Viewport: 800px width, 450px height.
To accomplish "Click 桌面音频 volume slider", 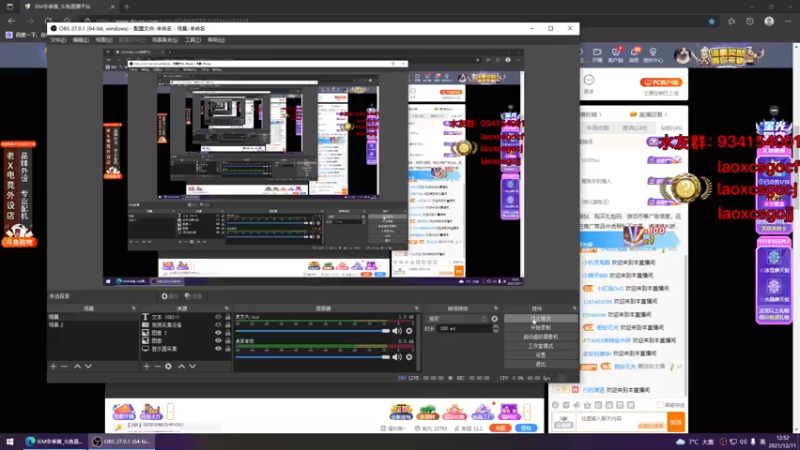I will click(312, 357).
